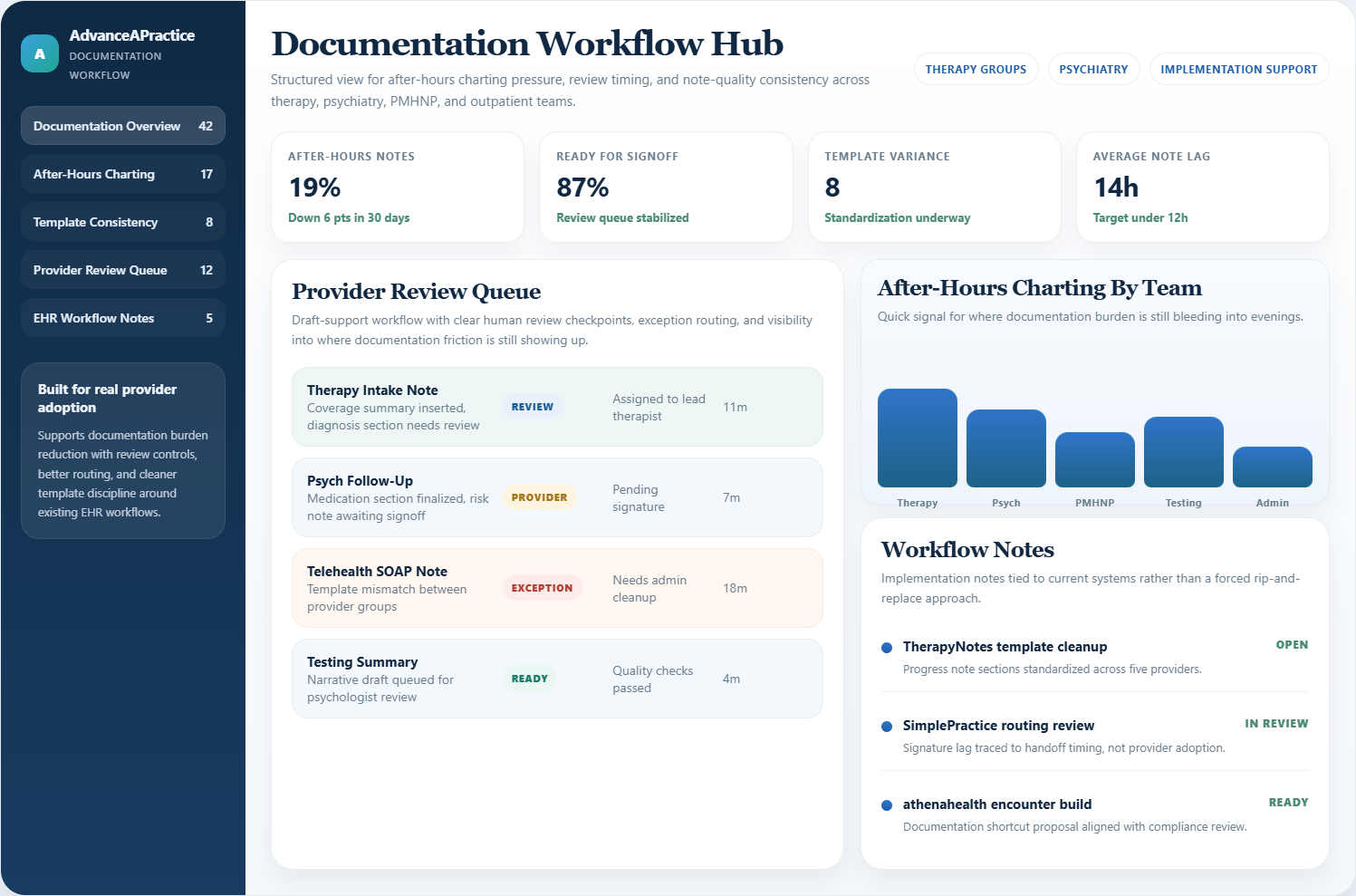Click the blue Therapy bar in the chart

(917, 438)
